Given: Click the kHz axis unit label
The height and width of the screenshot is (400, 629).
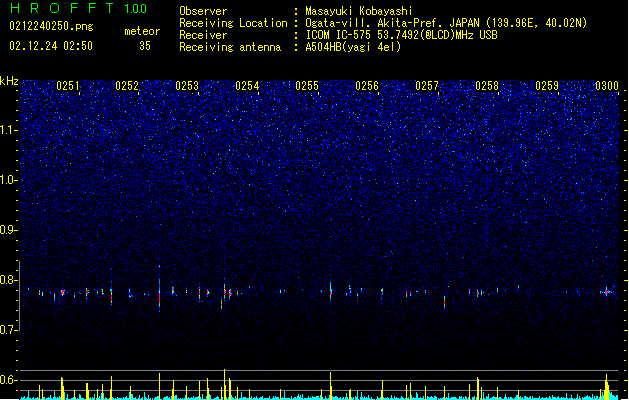Looking at the screenshot, I should (9, 81).
